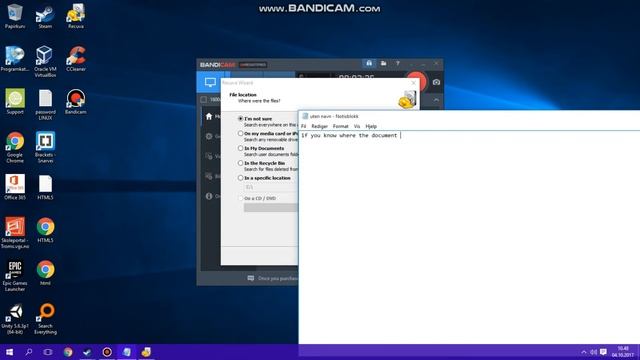Collapse the Bandicam panel with chevron arrow
The height and width of the screenshot is (360, 640).
(436, 100)
